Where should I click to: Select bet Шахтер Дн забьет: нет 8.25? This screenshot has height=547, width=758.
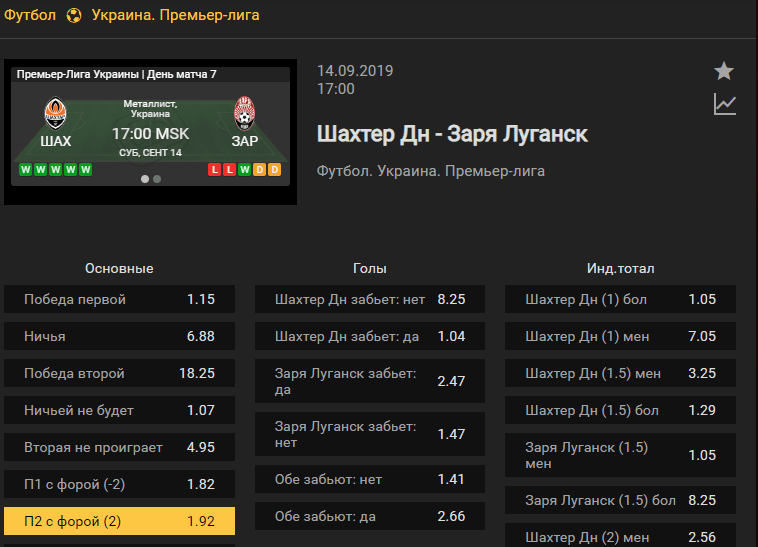tap(370, 299)
